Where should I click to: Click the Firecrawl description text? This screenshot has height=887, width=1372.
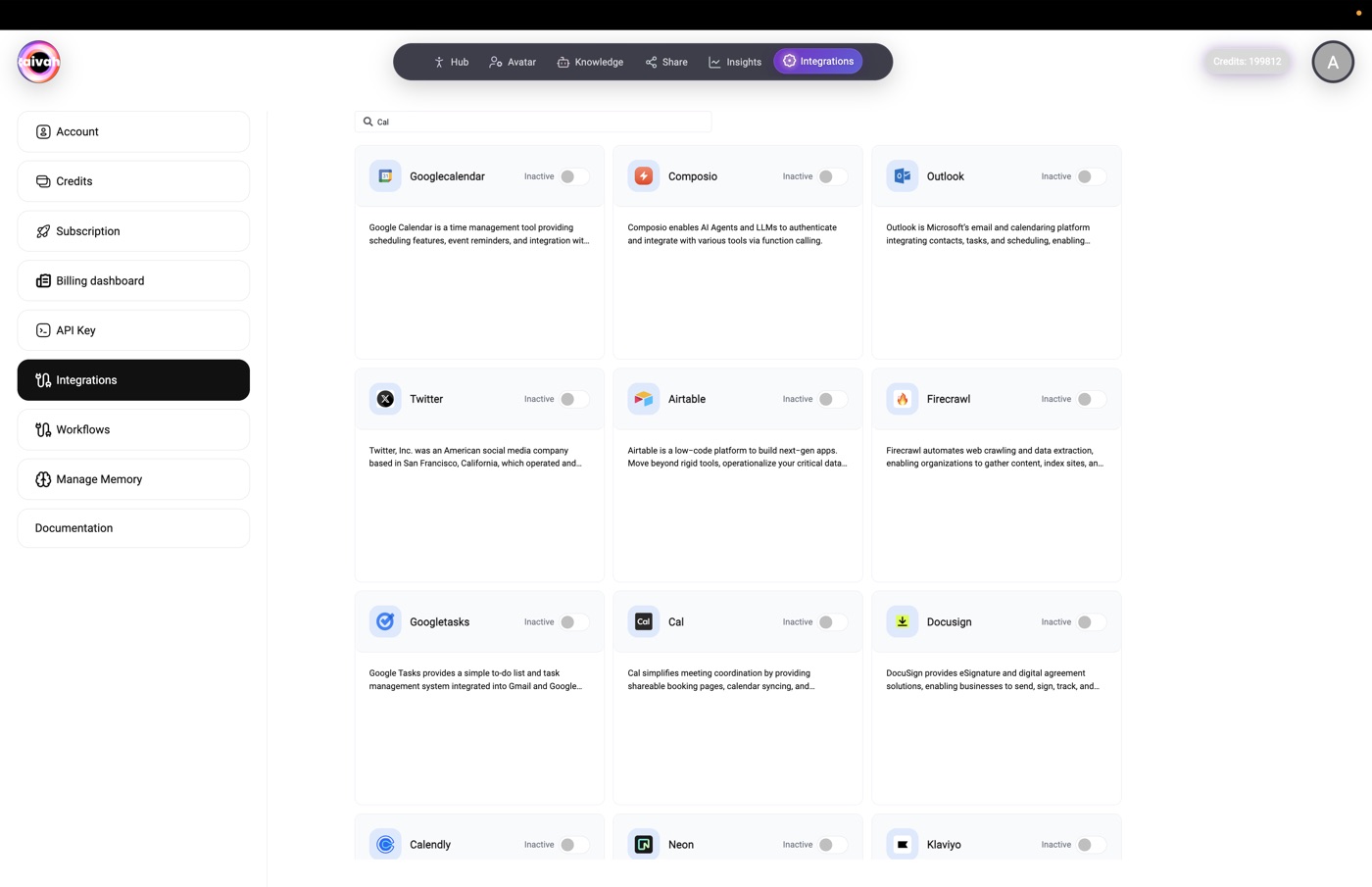click(x=995, y=457)
